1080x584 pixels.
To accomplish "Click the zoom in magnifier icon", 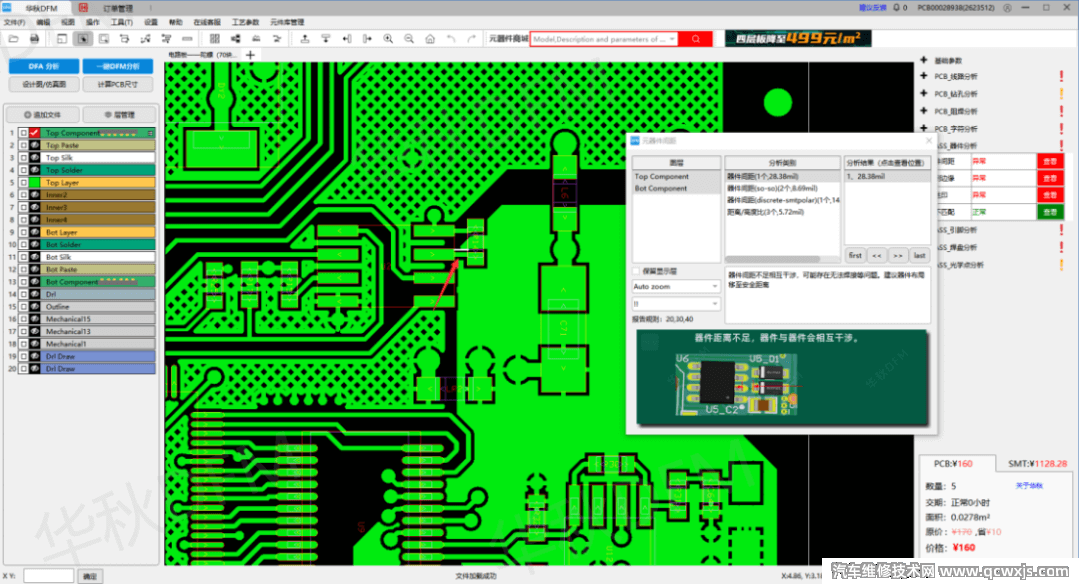I will 388,39.
